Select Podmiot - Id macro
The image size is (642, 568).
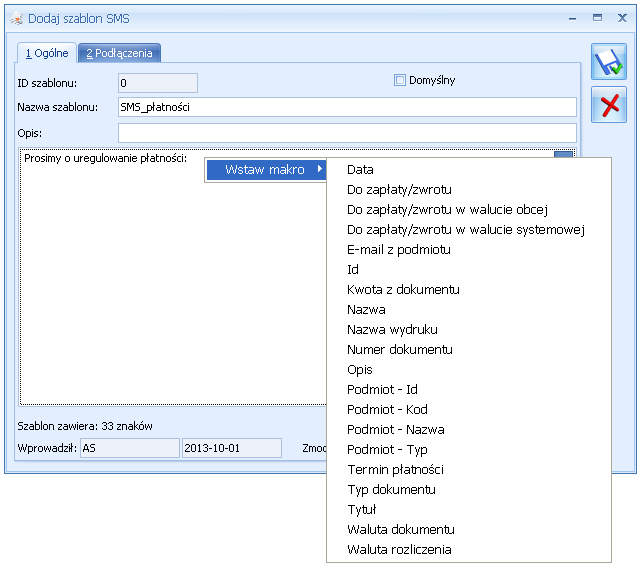coord(469,389)
